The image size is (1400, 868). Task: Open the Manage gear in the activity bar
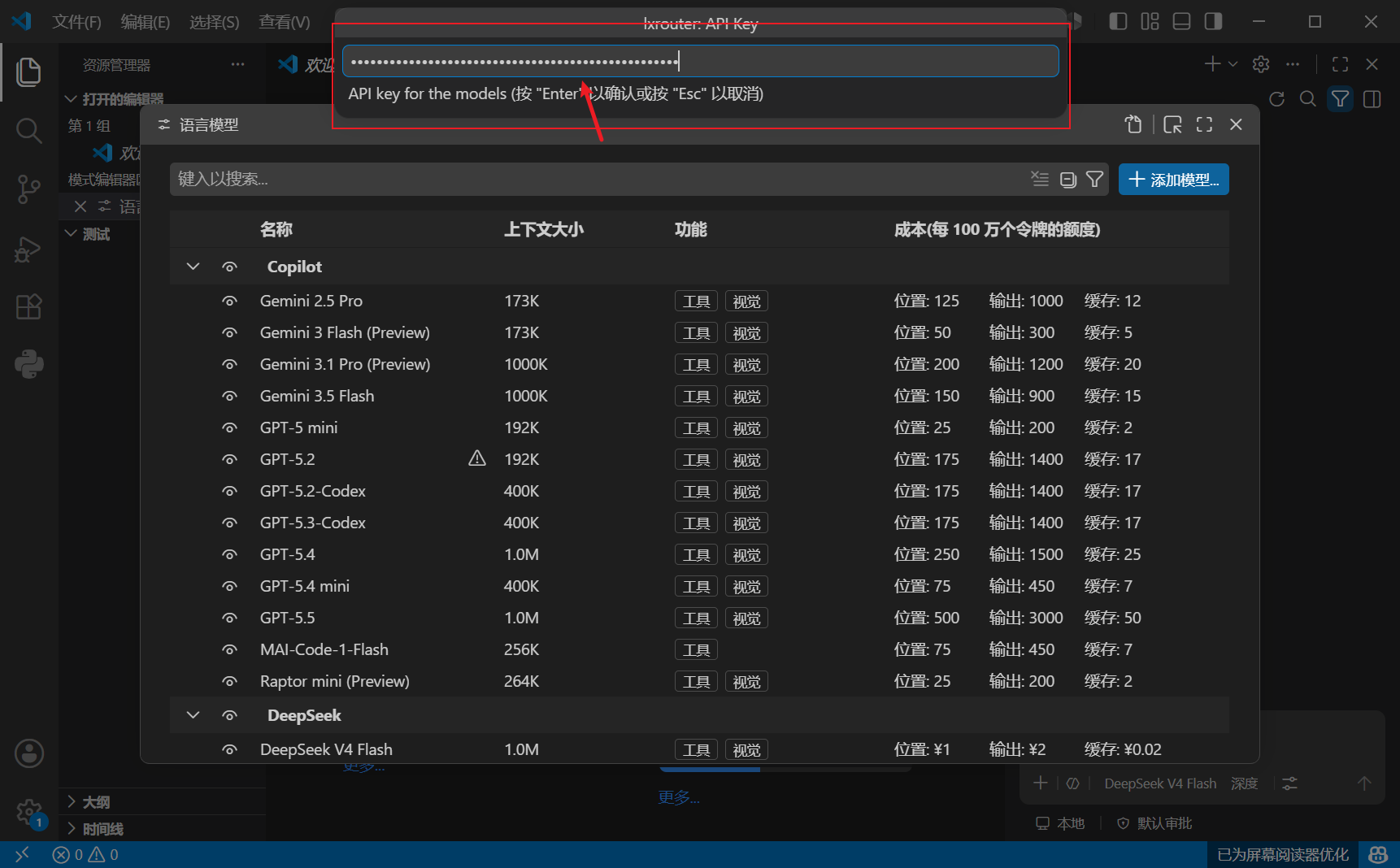pyautogui.click(x=29, y=811)
